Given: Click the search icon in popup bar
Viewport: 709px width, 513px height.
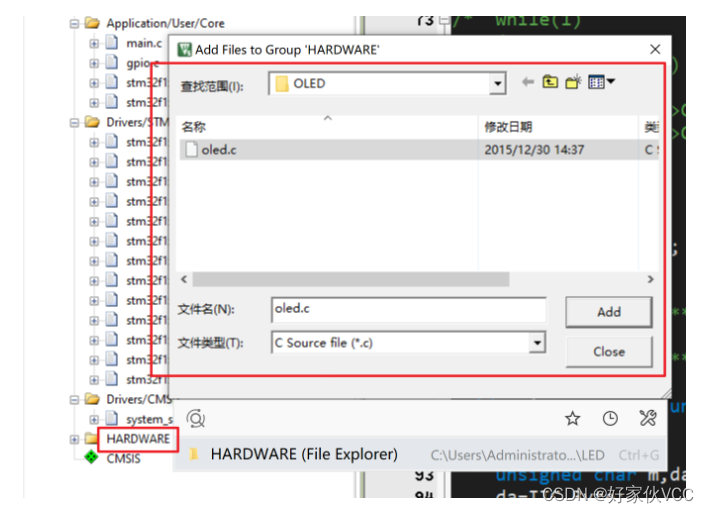Looking at the screenshot, I should [x=196, y=419].
